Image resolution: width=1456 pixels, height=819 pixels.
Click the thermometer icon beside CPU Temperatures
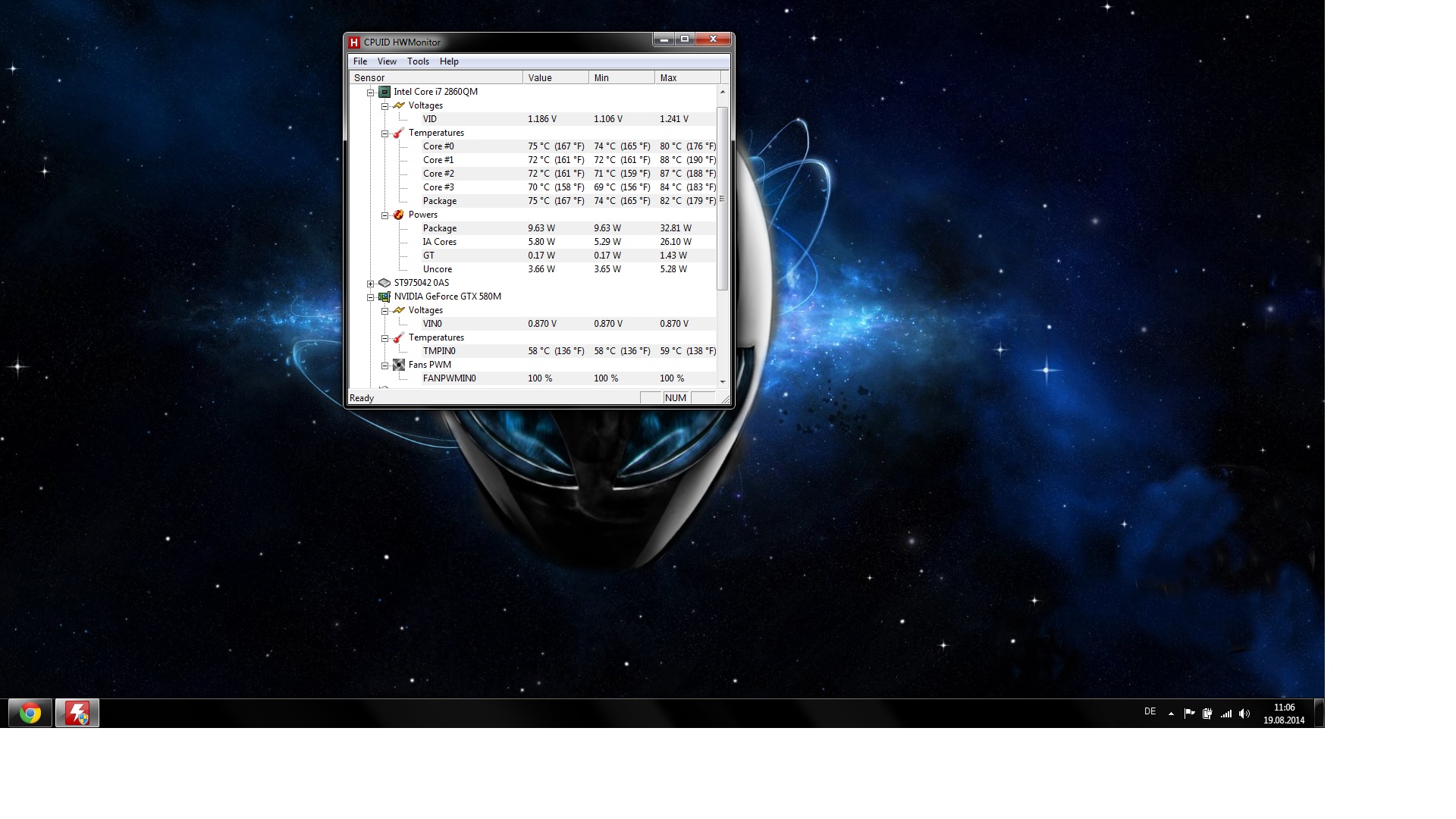coord(399,133)
